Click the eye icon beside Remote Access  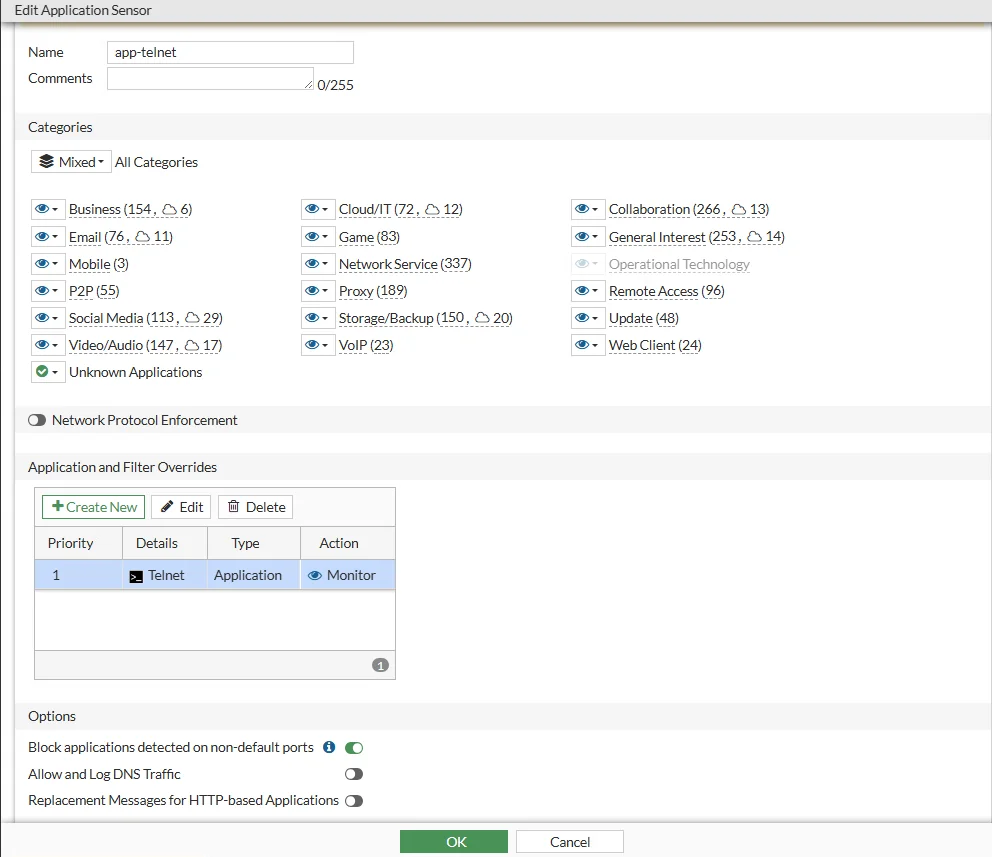click(582, 291)
